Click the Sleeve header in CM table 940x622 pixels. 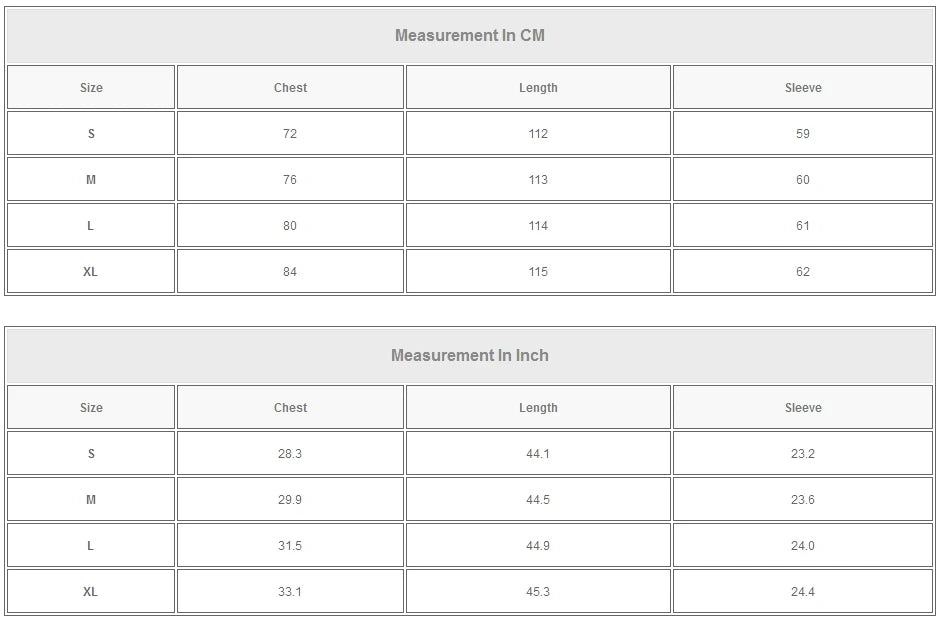point(803,88)
